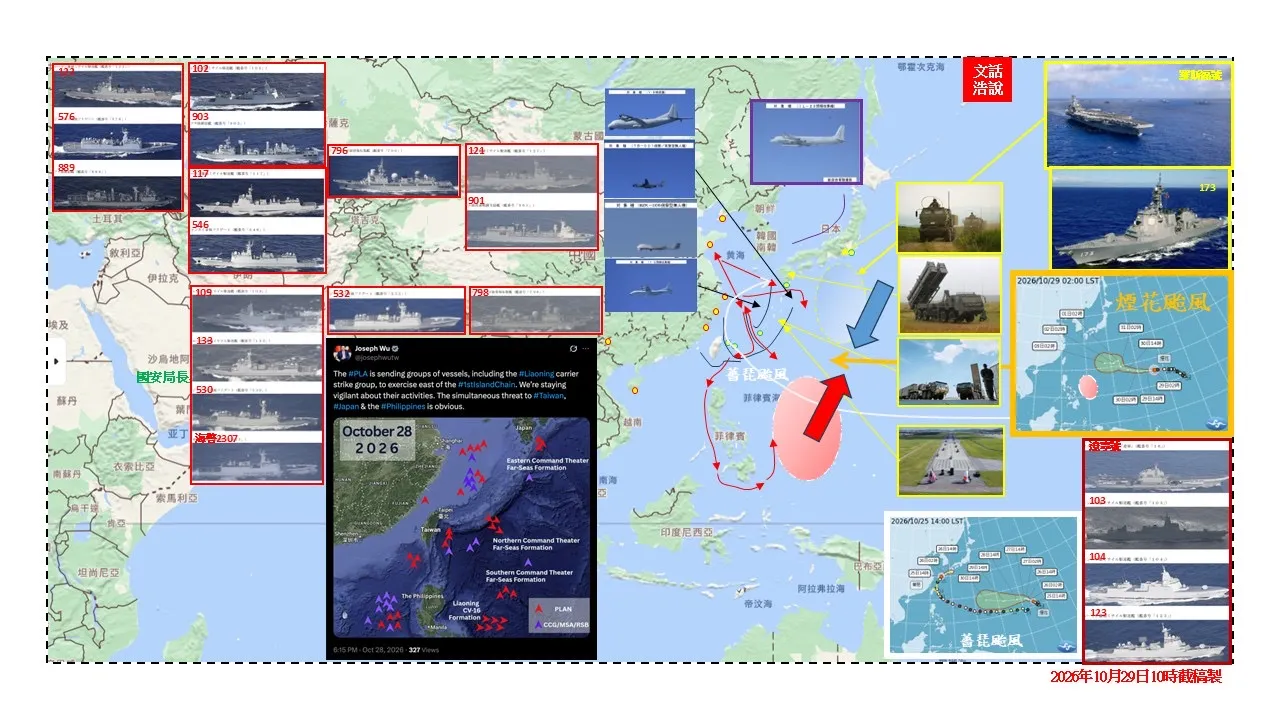Open the purple-framed patrol aircraft photo
1280x720 pixels.
click(804, 141)
